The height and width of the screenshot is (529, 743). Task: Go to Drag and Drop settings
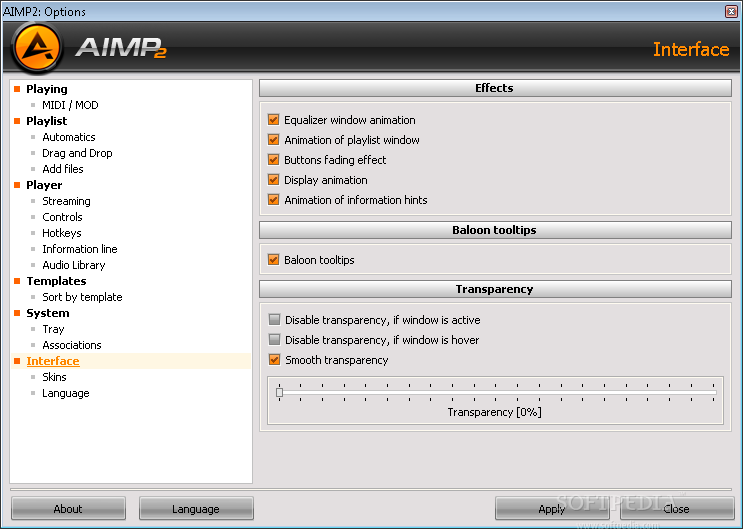coord(77,153)
